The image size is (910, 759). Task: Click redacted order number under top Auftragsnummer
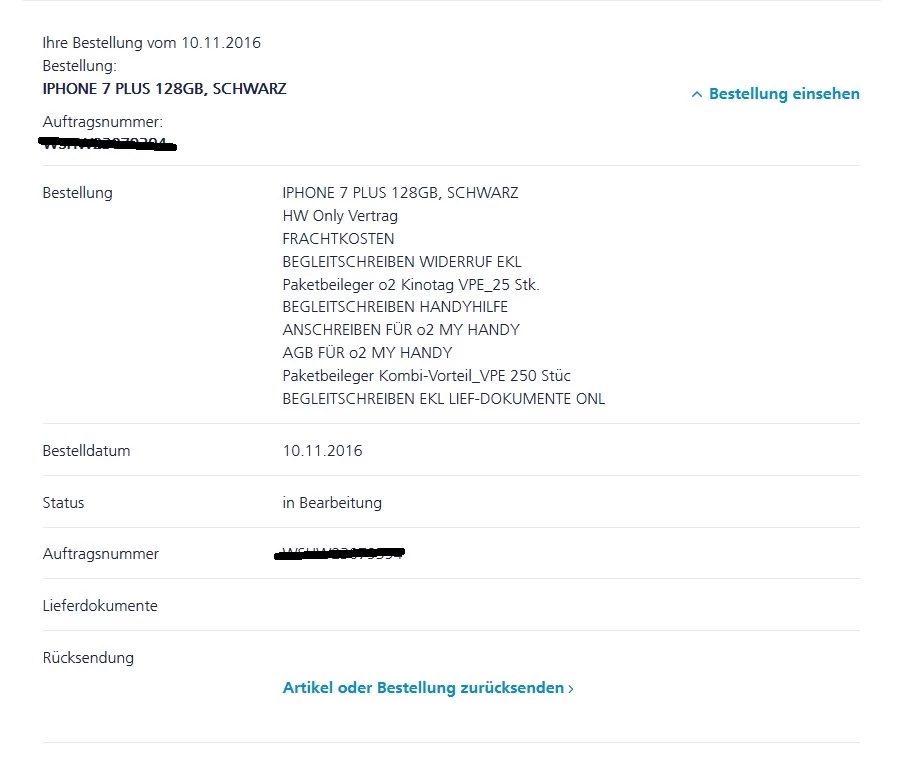pyautogui.click(x=107, y=145)
